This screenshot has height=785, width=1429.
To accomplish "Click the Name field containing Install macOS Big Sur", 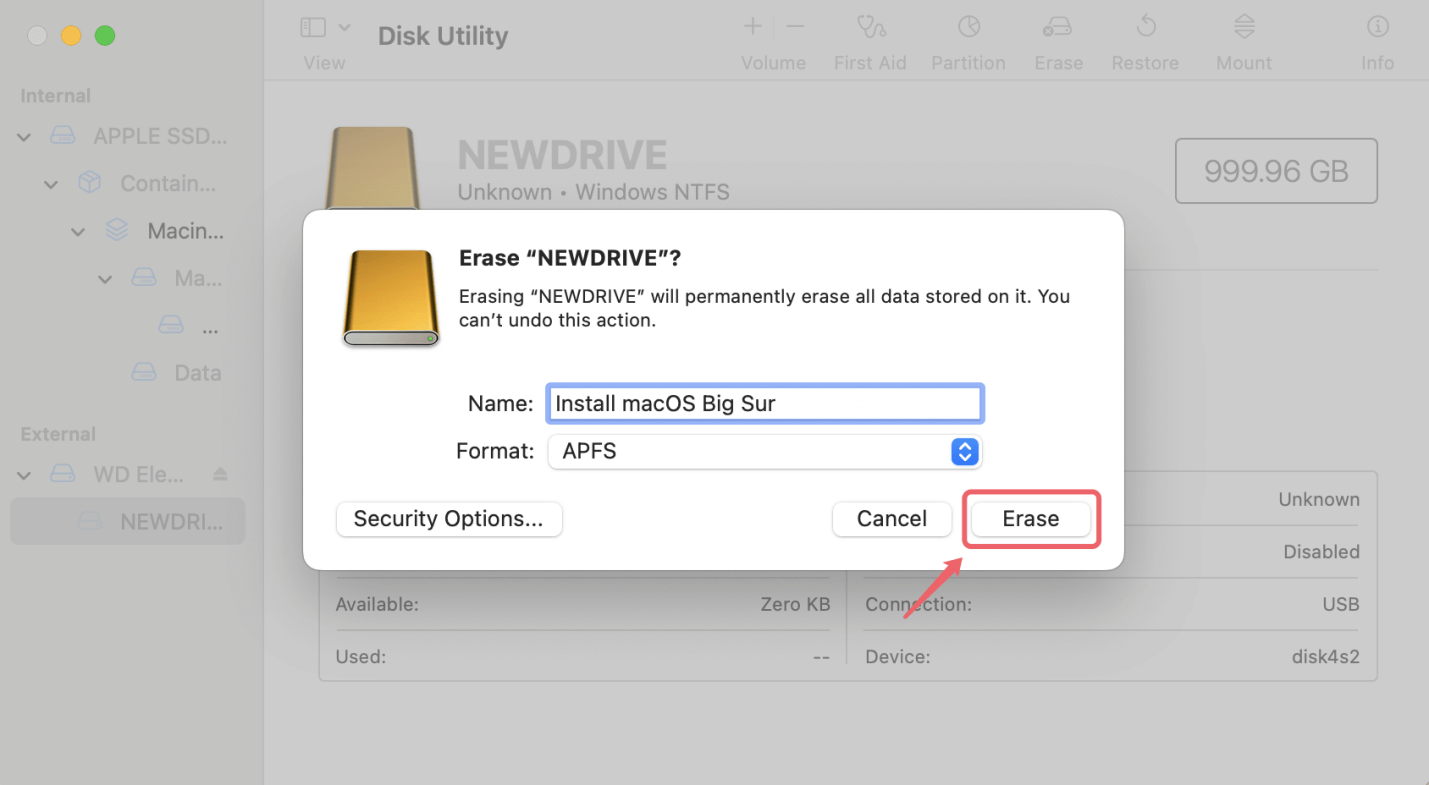I will [x=764, y=403].
